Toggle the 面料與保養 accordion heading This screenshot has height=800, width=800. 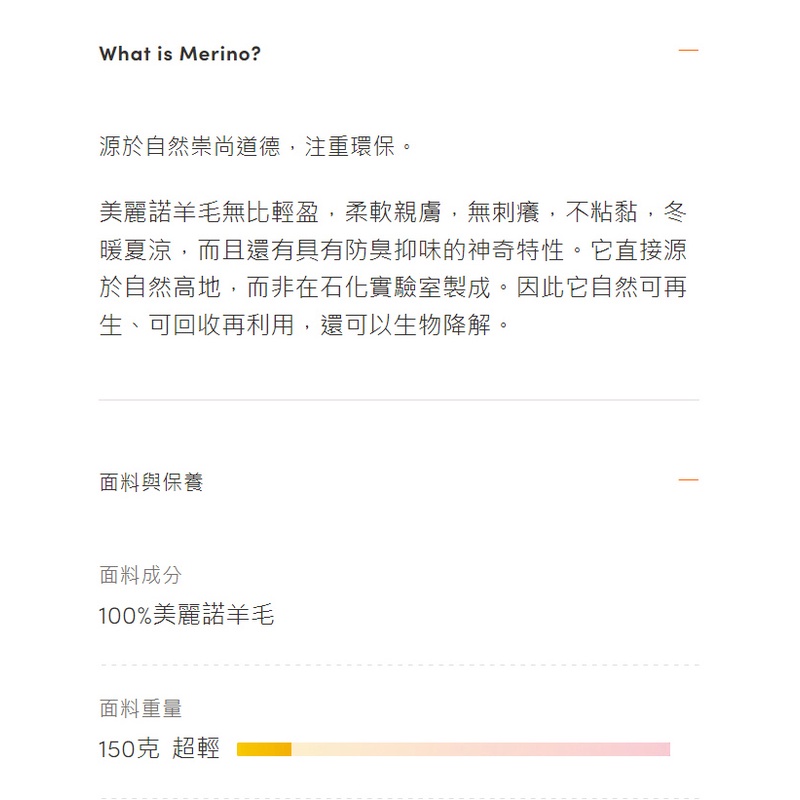pyautogui.click(x=151, y=482)
